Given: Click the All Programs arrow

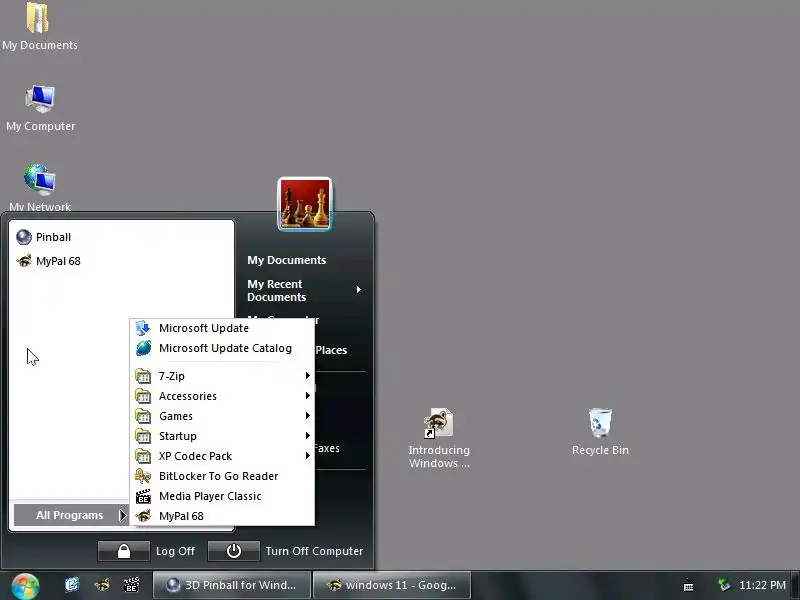Looking at the screenshot, I should click(122, 515).
